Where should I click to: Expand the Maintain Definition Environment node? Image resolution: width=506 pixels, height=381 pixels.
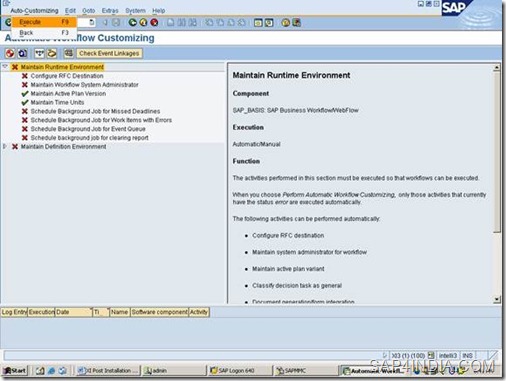[x=5, y=146]
